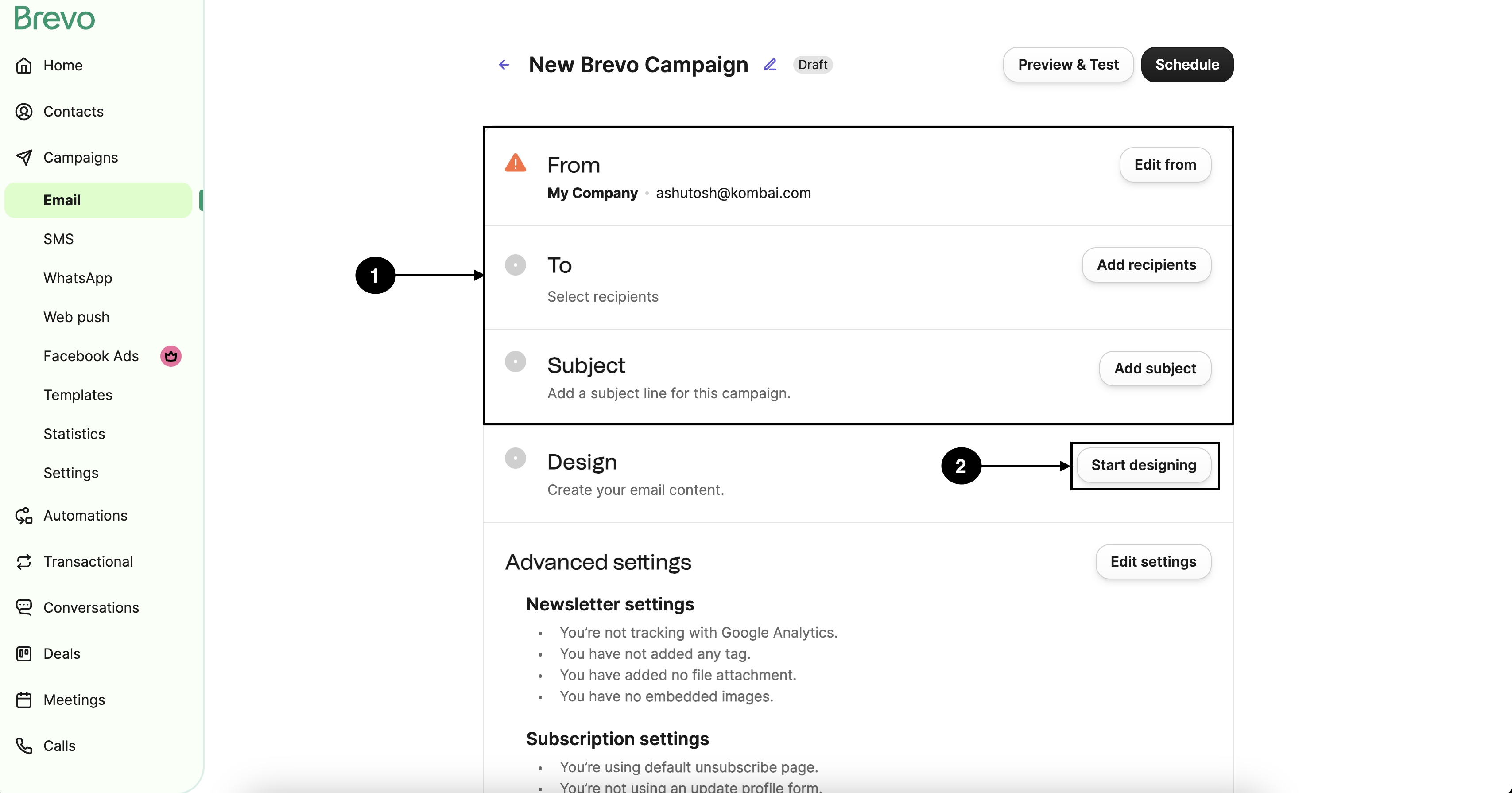The image size is (1512, 793).
Task: Click 'Create your email content.' text
Action: point(636,490)
